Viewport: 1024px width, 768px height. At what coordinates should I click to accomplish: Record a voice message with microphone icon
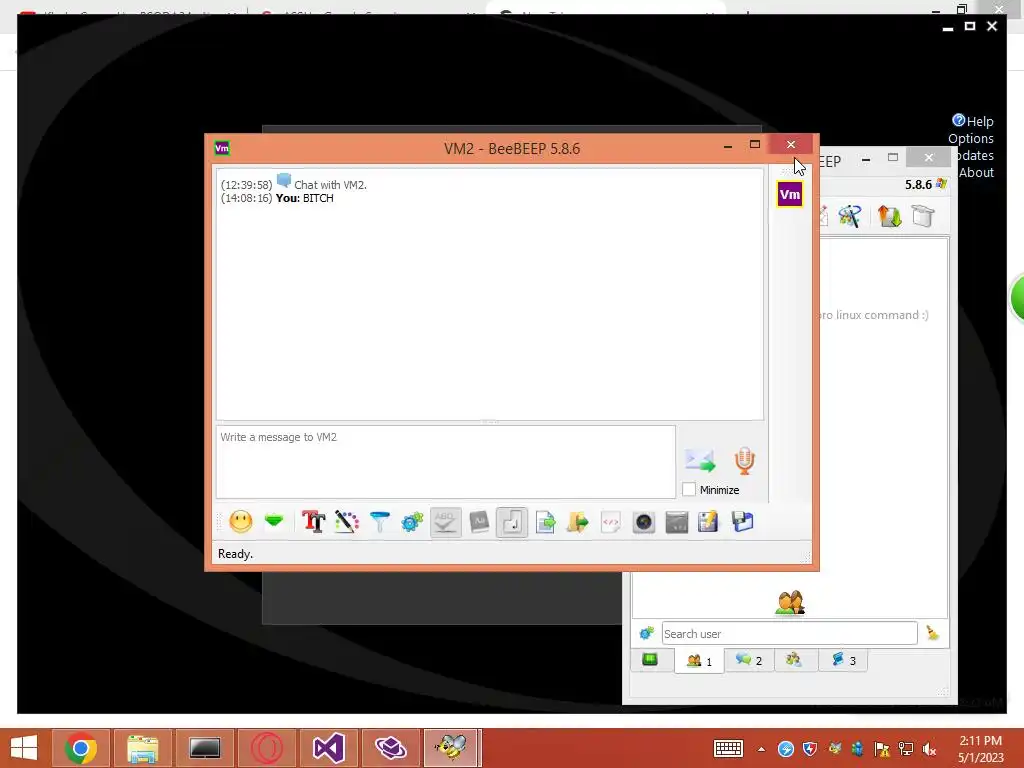[744, 460]
